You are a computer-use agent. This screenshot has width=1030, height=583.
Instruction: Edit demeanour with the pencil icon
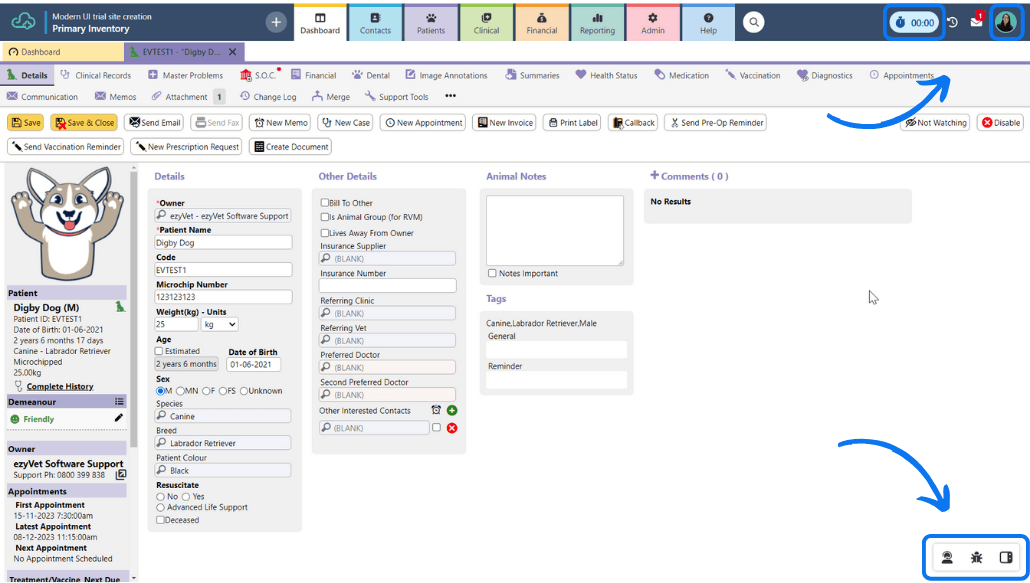(x=119, y=418)
